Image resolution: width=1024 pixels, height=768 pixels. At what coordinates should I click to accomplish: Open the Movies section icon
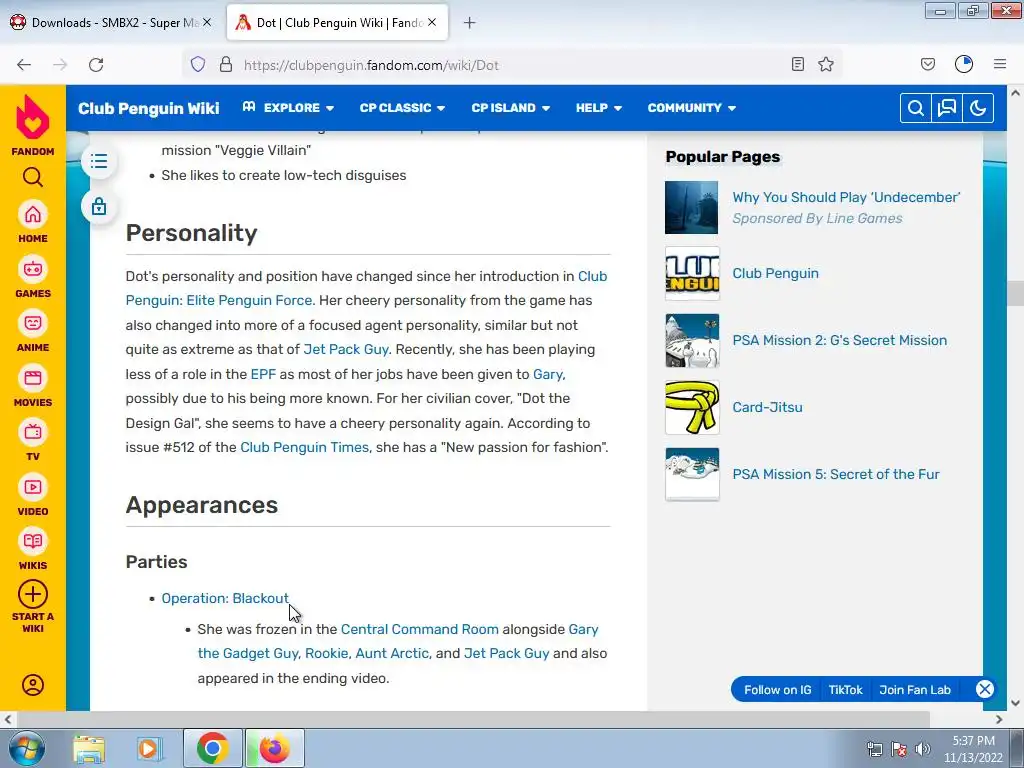33,378
